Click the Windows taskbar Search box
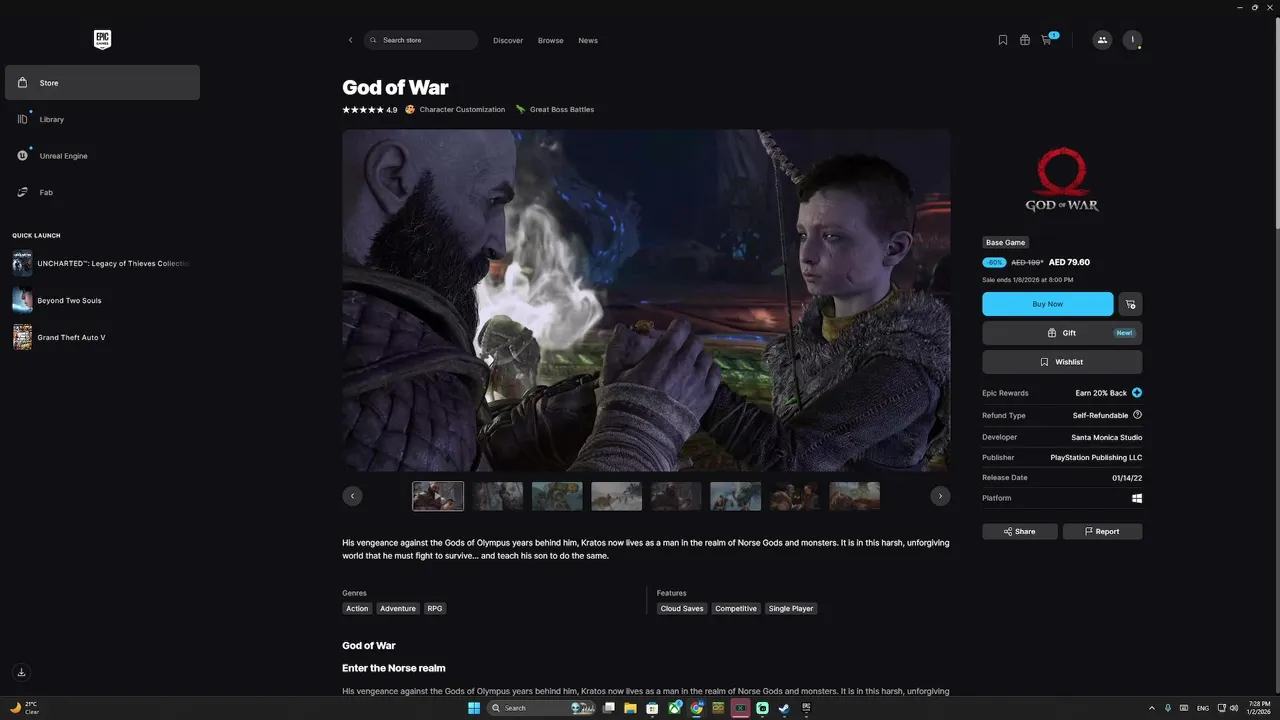 coord(541,708)
